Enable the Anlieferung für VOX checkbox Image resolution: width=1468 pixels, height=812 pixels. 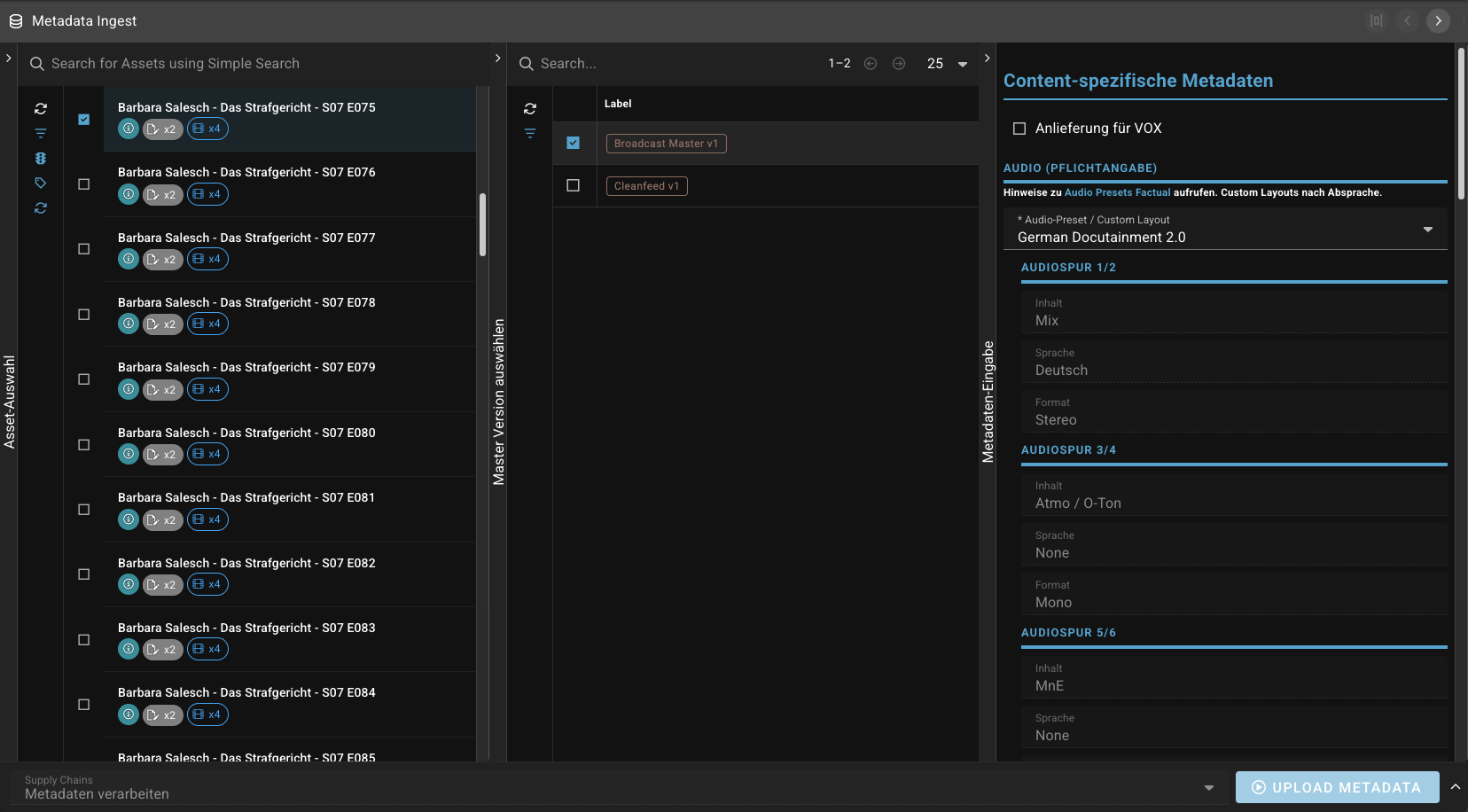pyautogui.click(x=1019, y=129)
